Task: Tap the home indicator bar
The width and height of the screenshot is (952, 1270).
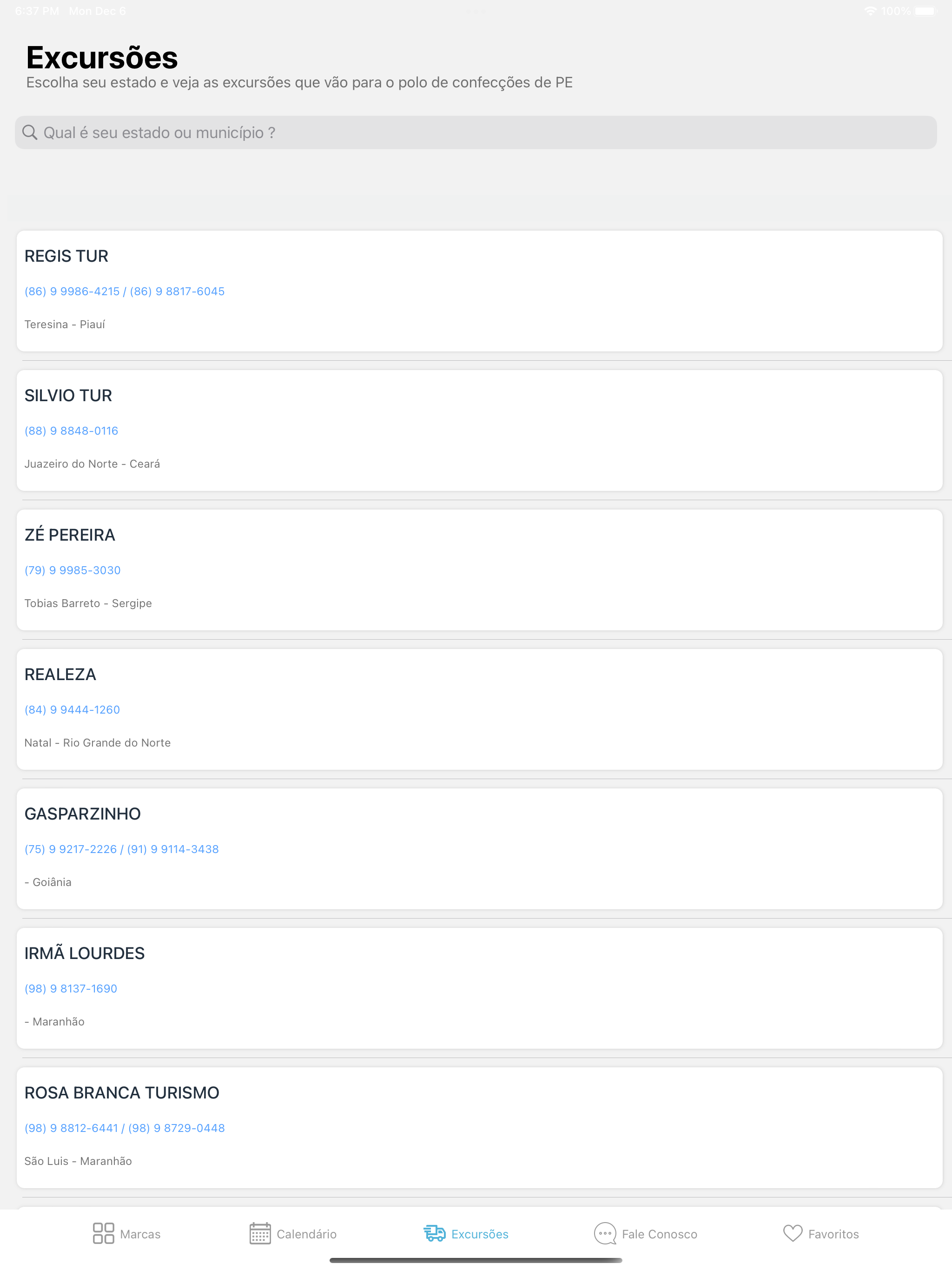Action: 476,1260
